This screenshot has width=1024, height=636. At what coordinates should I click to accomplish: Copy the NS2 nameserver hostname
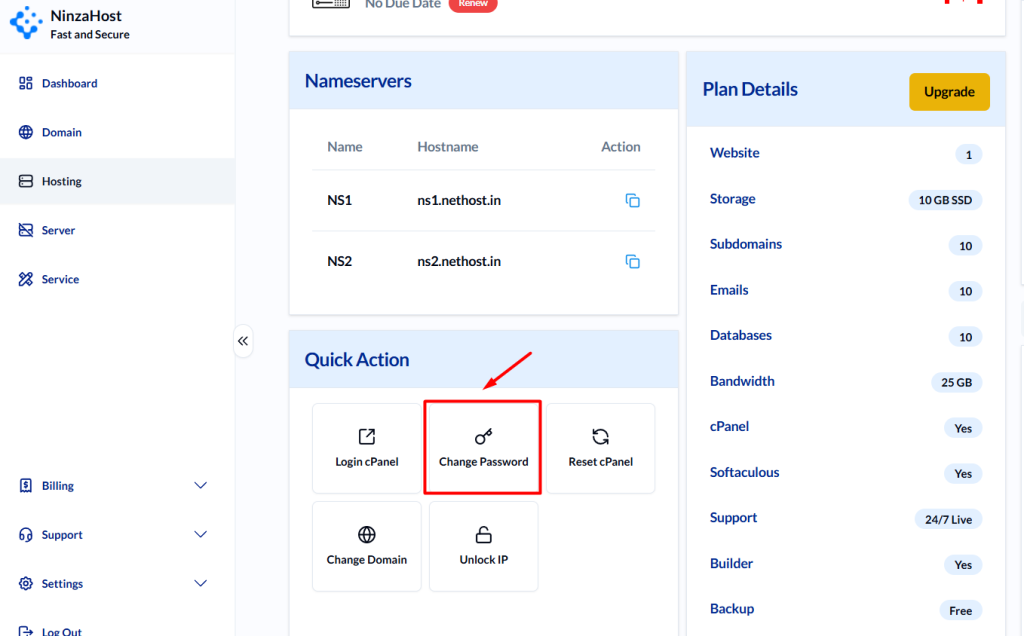pos(632,261)
